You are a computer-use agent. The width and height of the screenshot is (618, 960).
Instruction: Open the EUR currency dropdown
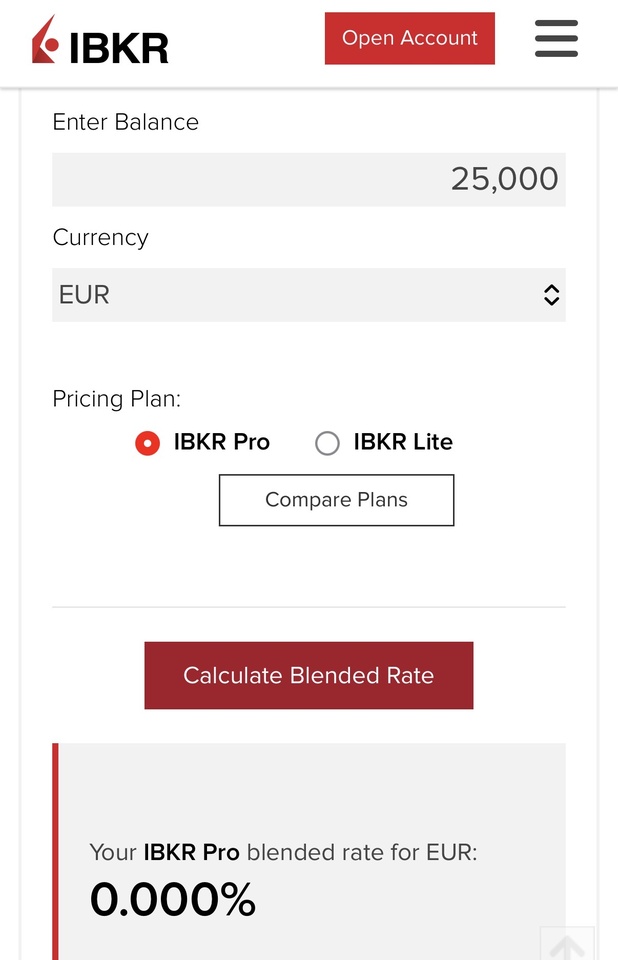pos(300,295)
